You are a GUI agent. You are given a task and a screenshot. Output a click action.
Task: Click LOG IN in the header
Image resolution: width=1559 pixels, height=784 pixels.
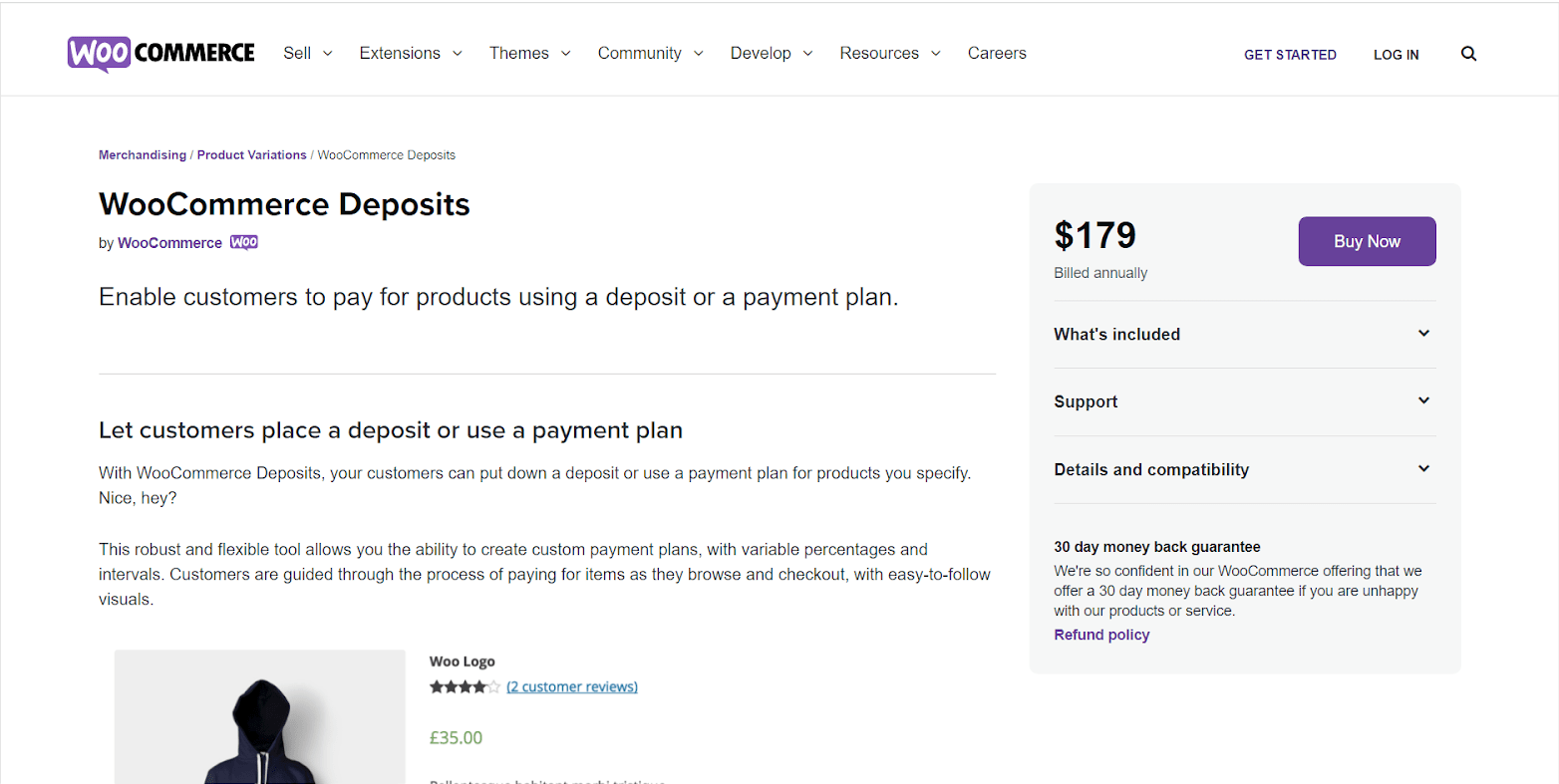tap(1396, 55)
